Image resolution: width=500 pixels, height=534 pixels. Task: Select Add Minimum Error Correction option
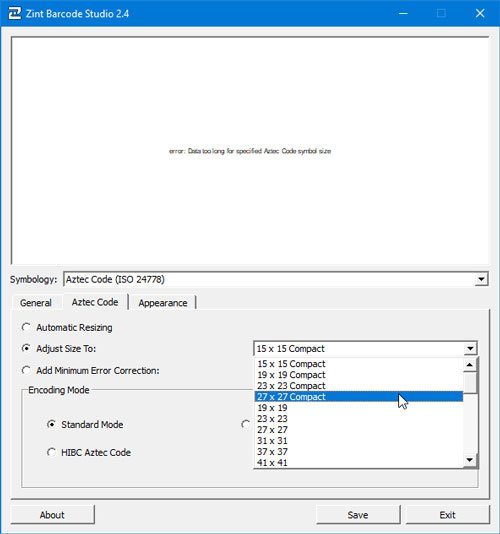pos(26,370)
